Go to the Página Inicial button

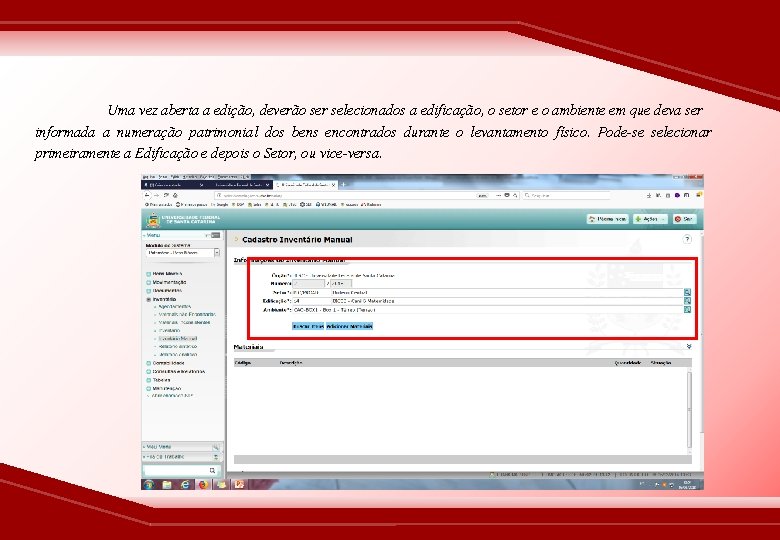607,219
